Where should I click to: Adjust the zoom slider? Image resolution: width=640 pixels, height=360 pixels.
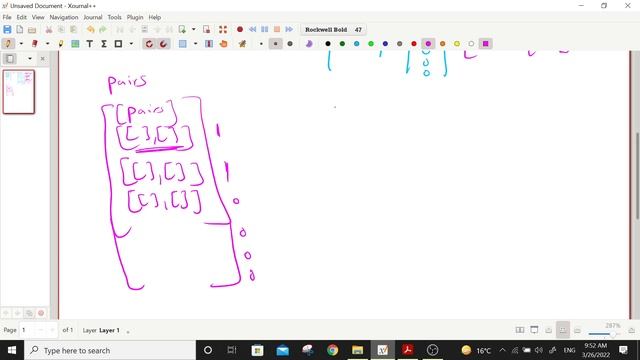[604, 334]
